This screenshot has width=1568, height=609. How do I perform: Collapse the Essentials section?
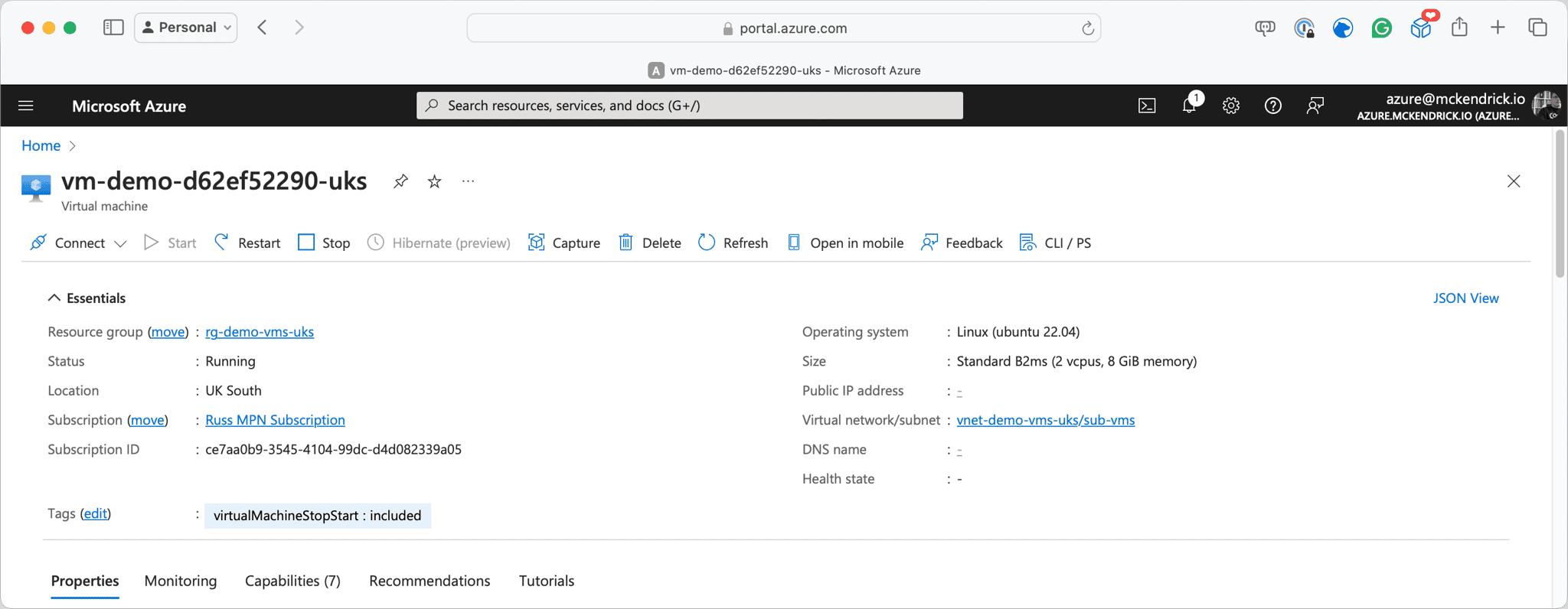click(x=54, y=298)
